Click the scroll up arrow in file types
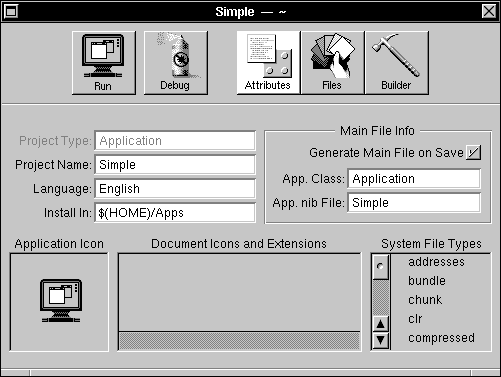Screen dimensions: 501x377 click(381, 324)
